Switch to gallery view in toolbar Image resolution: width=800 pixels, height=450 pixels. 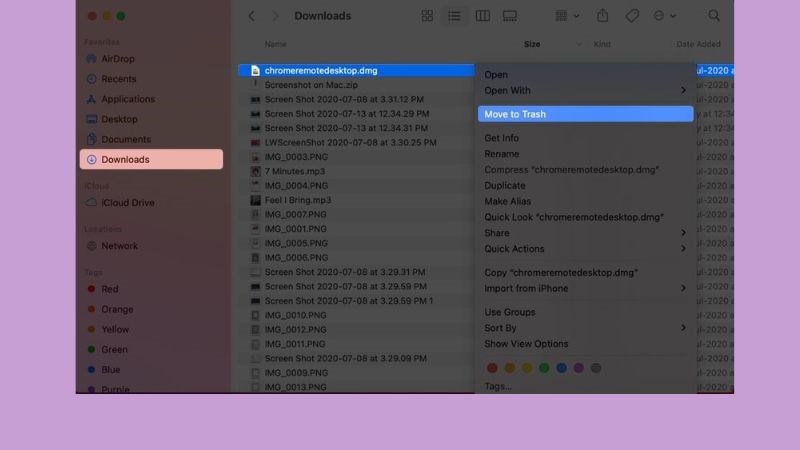click(509, 16)
